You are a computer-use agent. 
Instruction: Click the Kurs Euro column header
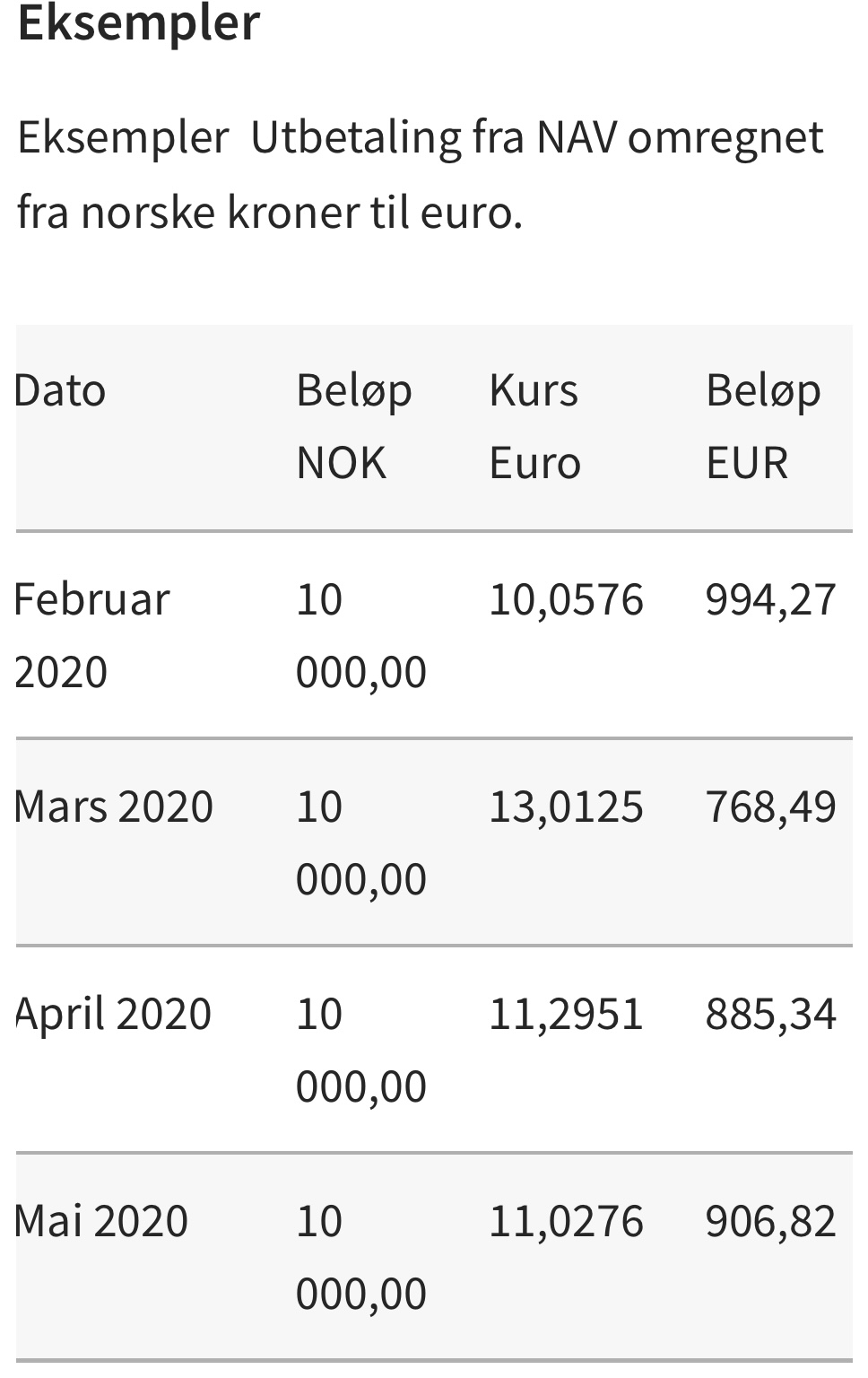pos(534,427)
